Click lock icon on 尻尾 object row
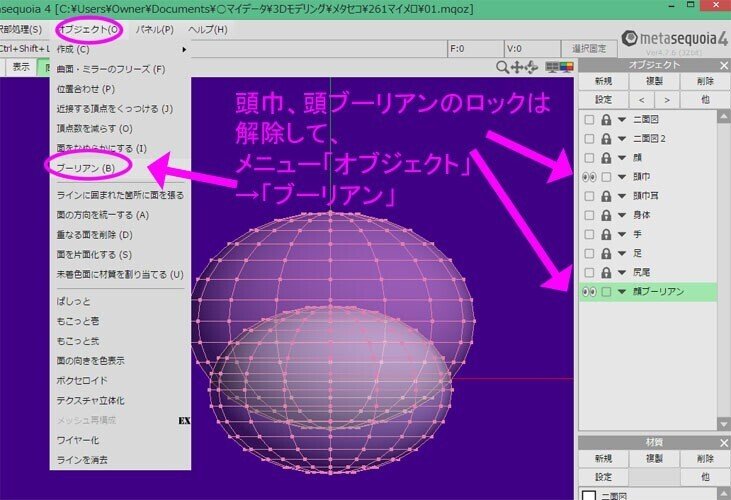The image size is (731, 500). (606, 273)
